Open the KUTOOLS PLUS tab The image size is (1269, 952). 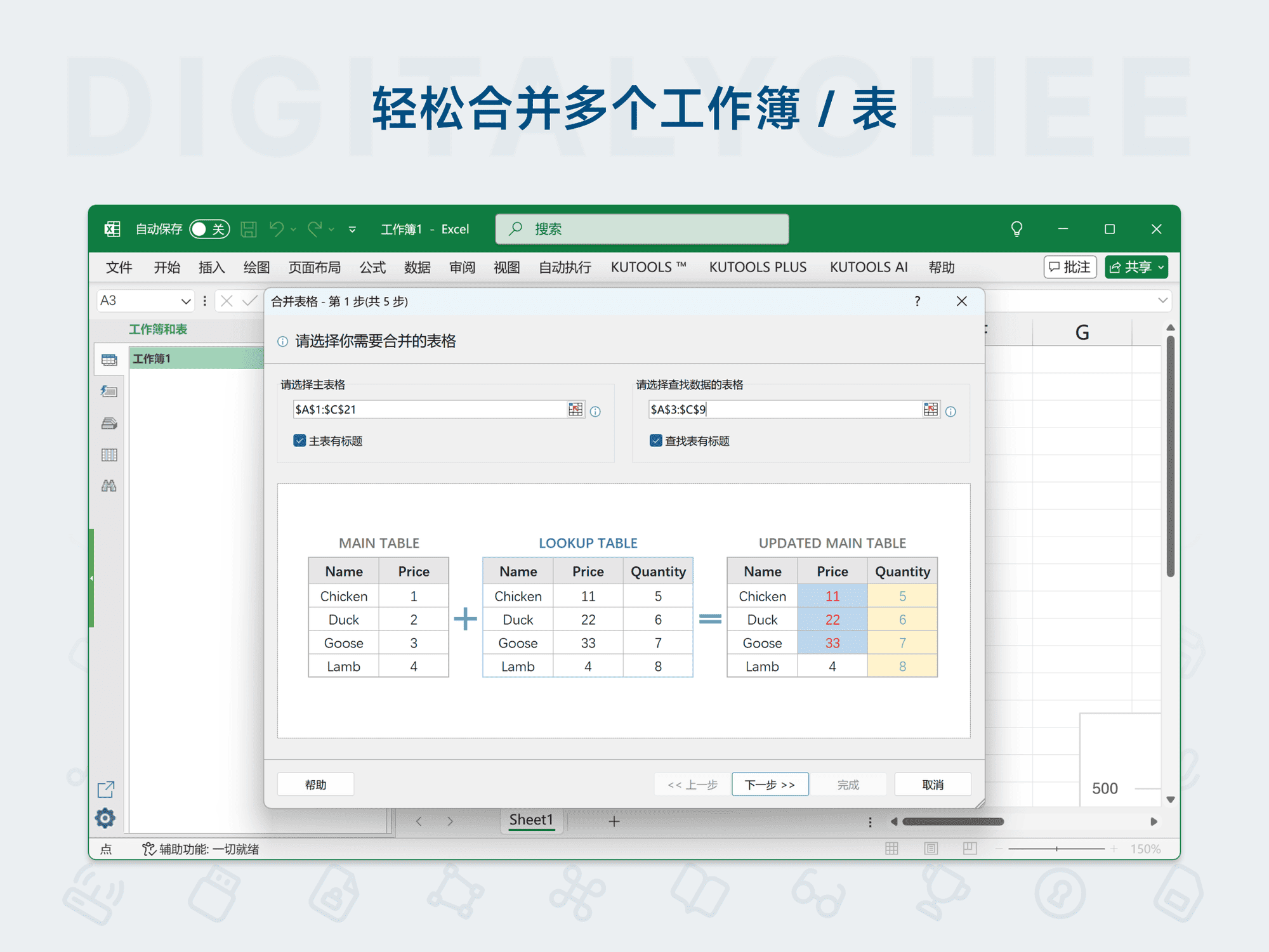click(758, 268)
